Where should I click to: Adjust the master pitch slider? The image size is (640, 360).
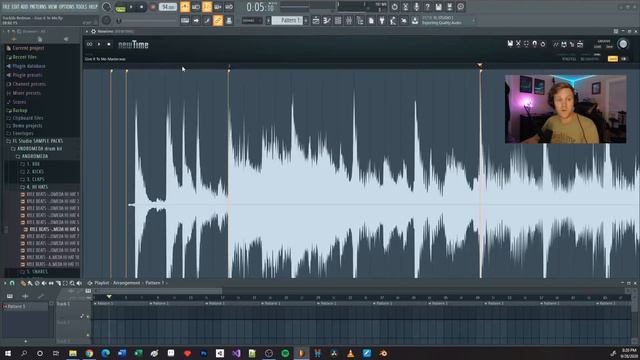(x=147, y=20)
